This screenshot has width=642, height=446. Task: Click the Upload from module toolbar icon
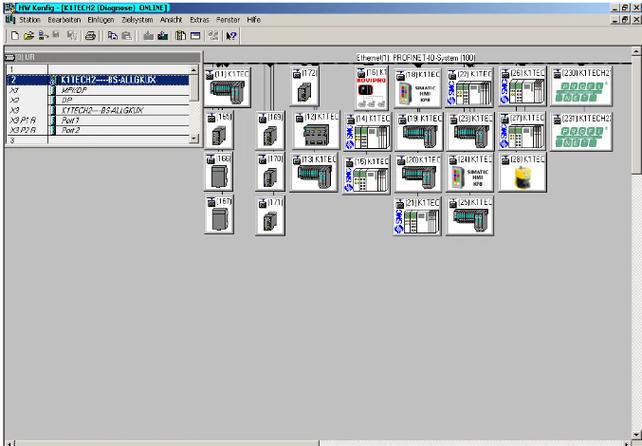(x=163, y=36)
